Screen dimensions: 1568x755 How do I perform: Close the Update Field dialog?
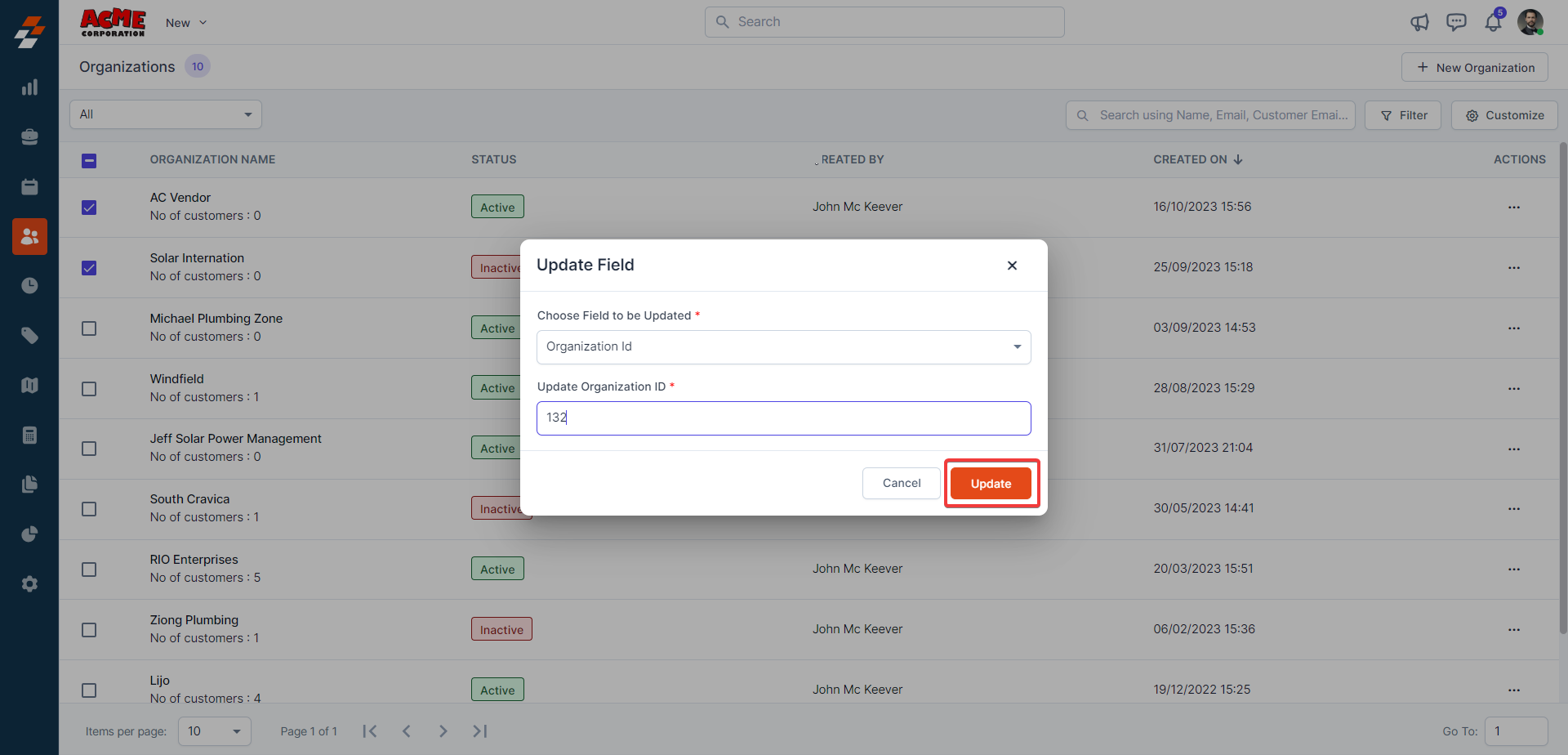click(1012, 266)
